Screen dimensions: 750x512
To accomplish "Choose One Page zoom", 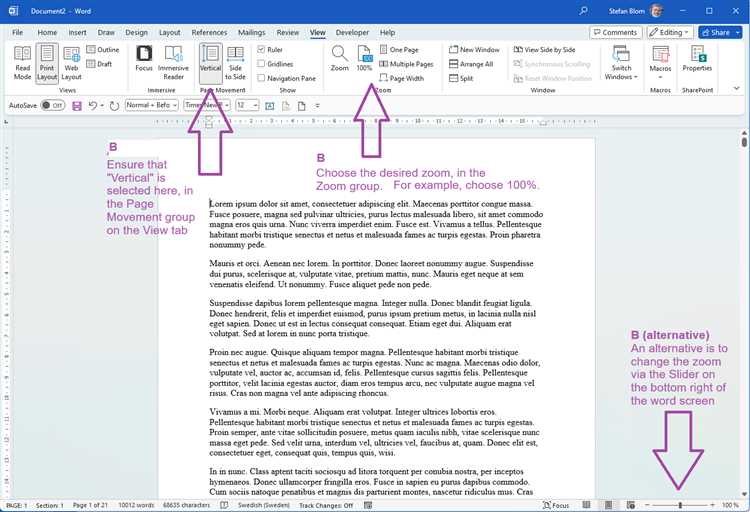I will (x=399, y=50).
